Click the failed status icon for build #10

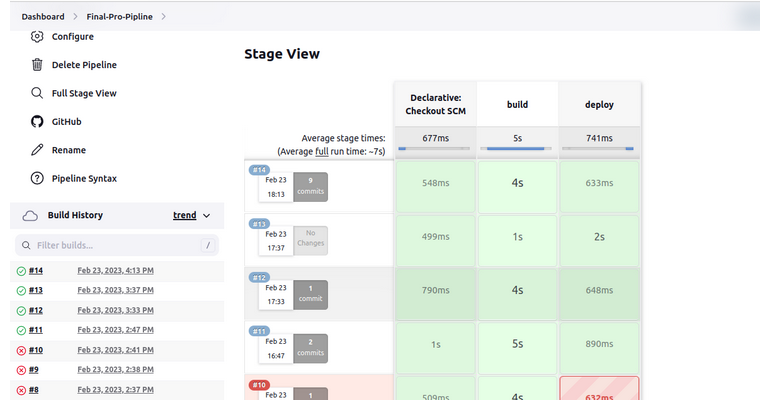(21, 350)
